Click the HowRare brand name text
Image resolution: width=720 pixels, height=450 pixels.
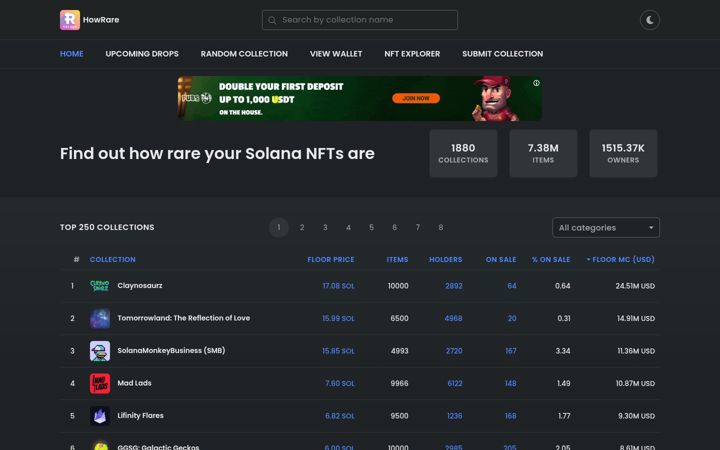coord(101,20)
